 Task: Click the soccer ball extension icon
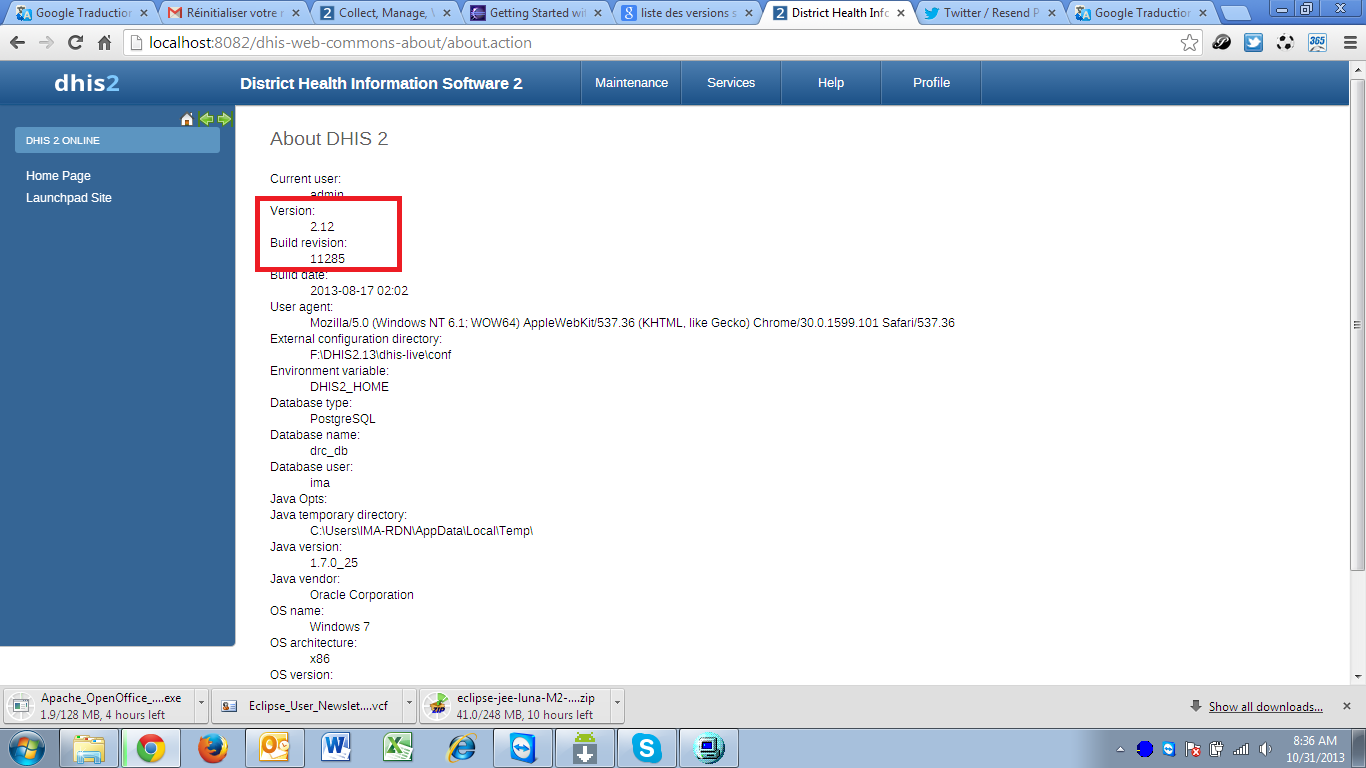coord(1285,43)
